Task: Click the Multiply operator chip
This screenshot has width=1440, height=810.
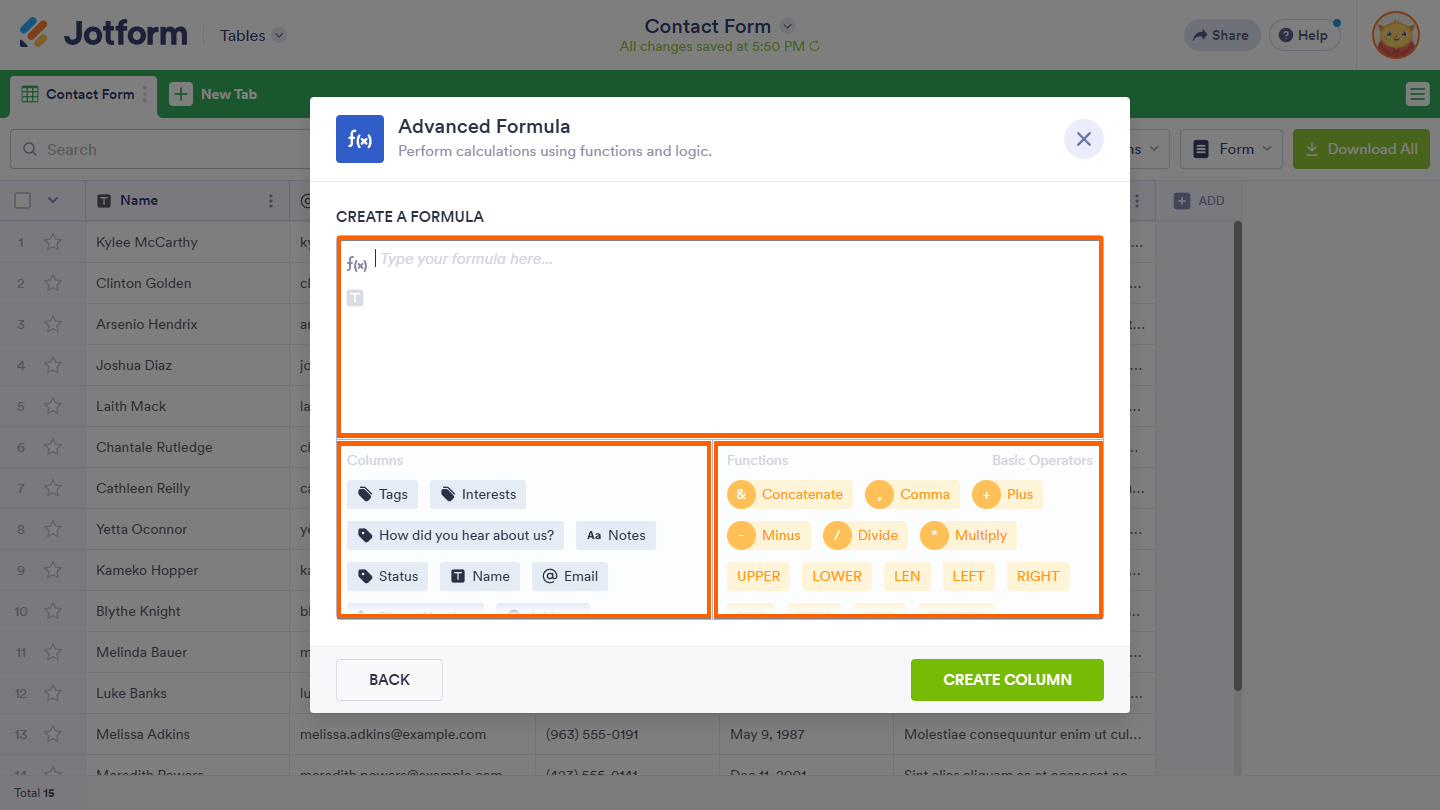Action: click(x=967, y=535)
